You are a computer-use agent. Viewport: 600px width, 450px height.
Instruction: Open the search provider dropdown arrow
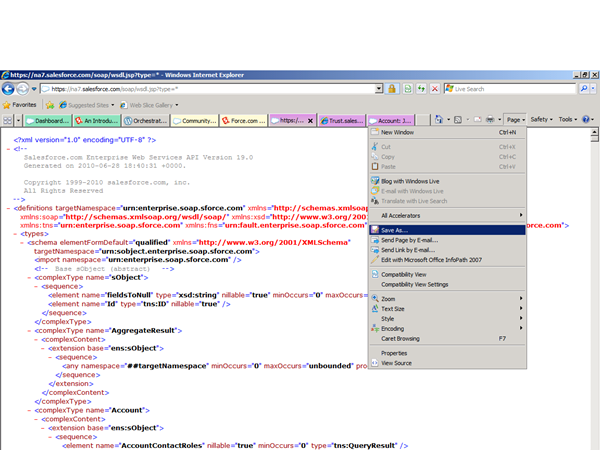(x=593, y=89)
